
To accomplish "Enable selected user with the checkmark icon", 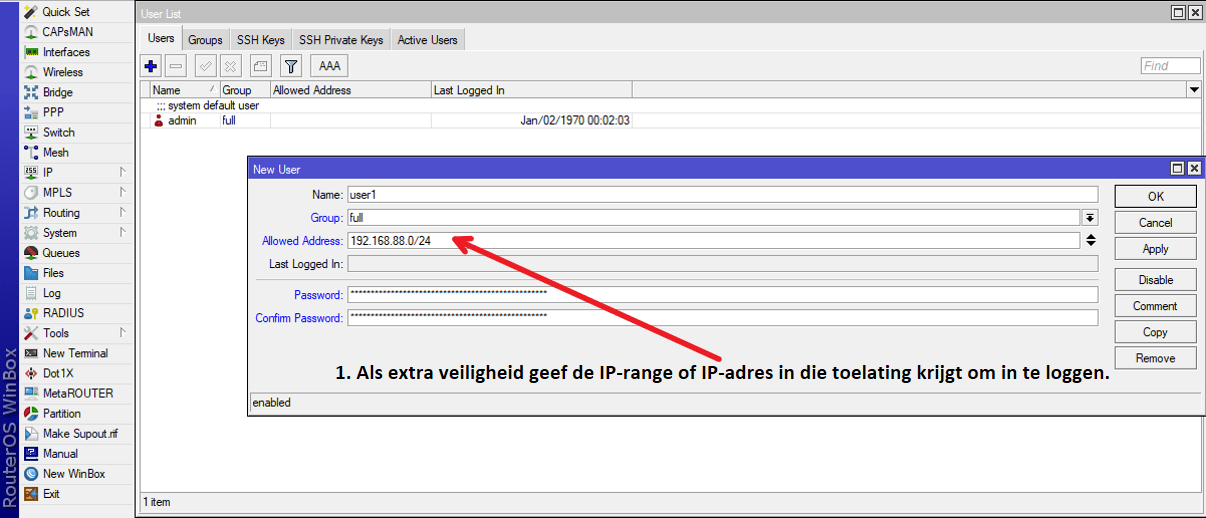I will point(206,66).
